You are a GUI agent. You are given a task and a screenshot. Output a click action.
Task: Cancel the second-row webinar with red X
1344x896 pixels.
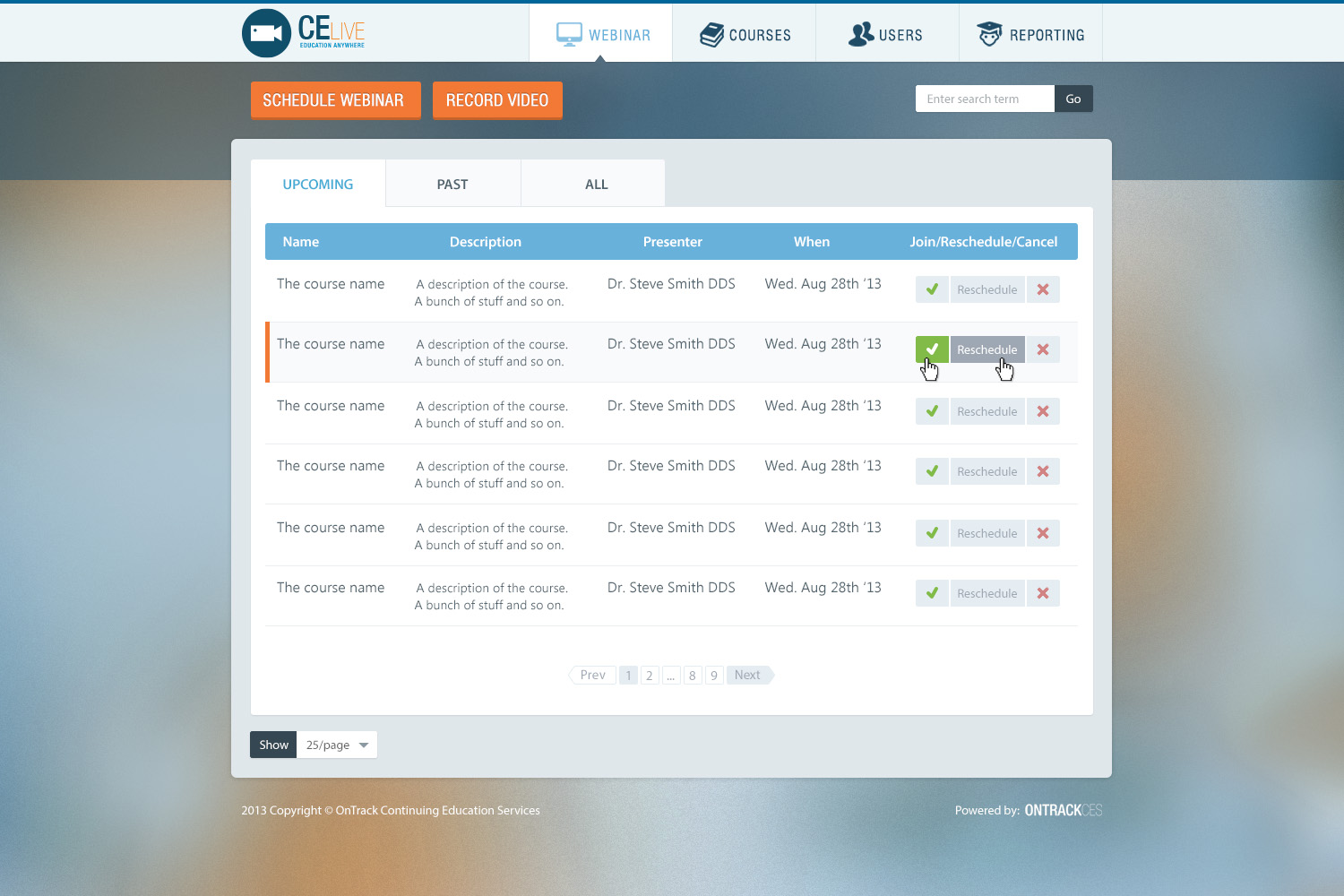1043,349
